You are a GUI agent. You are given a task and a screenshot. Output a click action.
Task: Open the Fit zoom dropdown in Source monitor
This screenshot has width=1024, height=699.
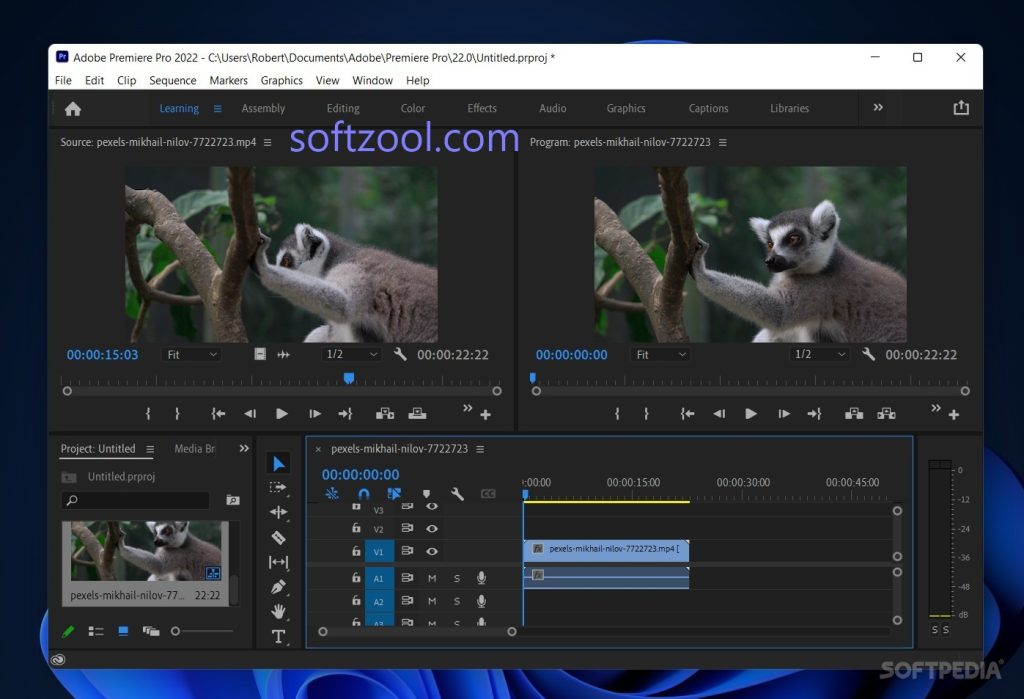[191, 354]
